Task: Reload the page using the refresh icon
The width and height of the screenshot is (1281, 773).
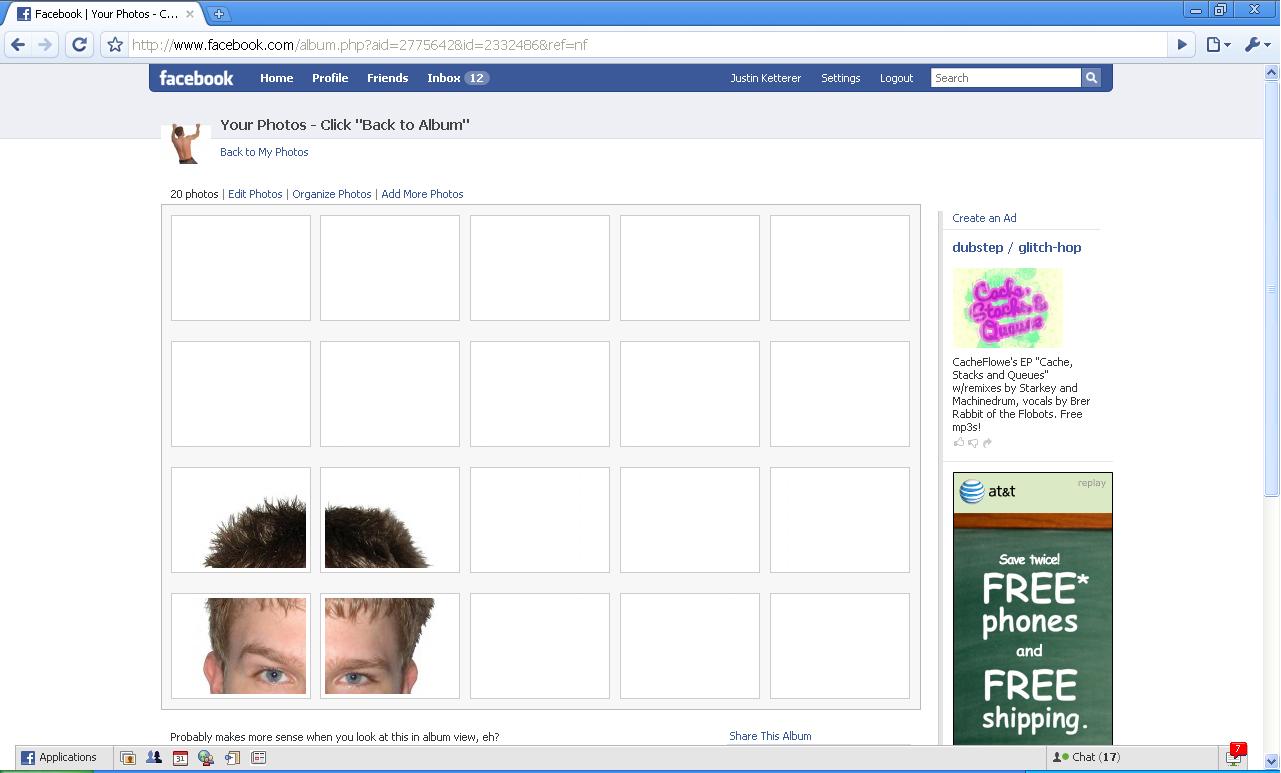Action: (79, 45)
